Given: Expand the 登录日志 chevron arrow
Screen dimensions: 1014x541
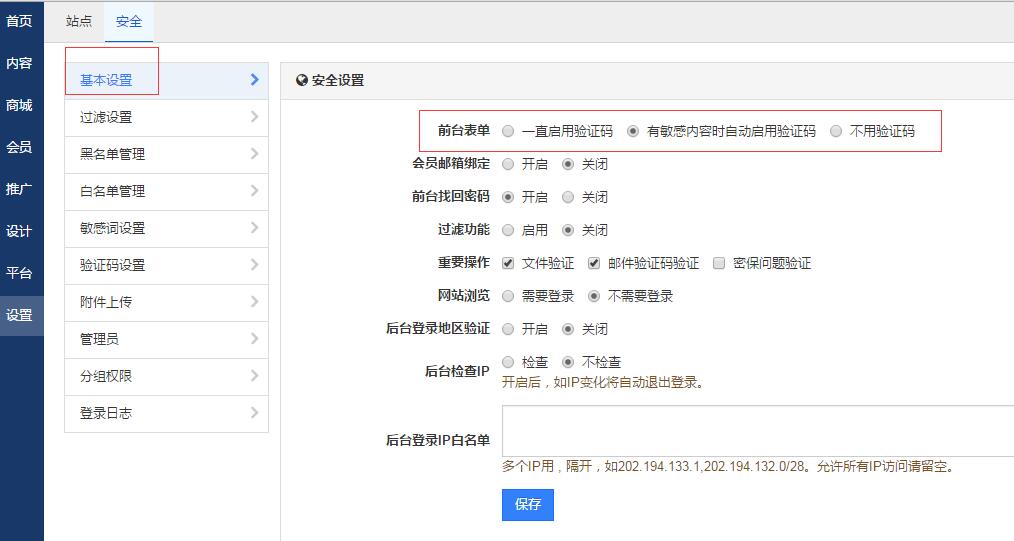Looking at the screenshot, I should point(255,412).
